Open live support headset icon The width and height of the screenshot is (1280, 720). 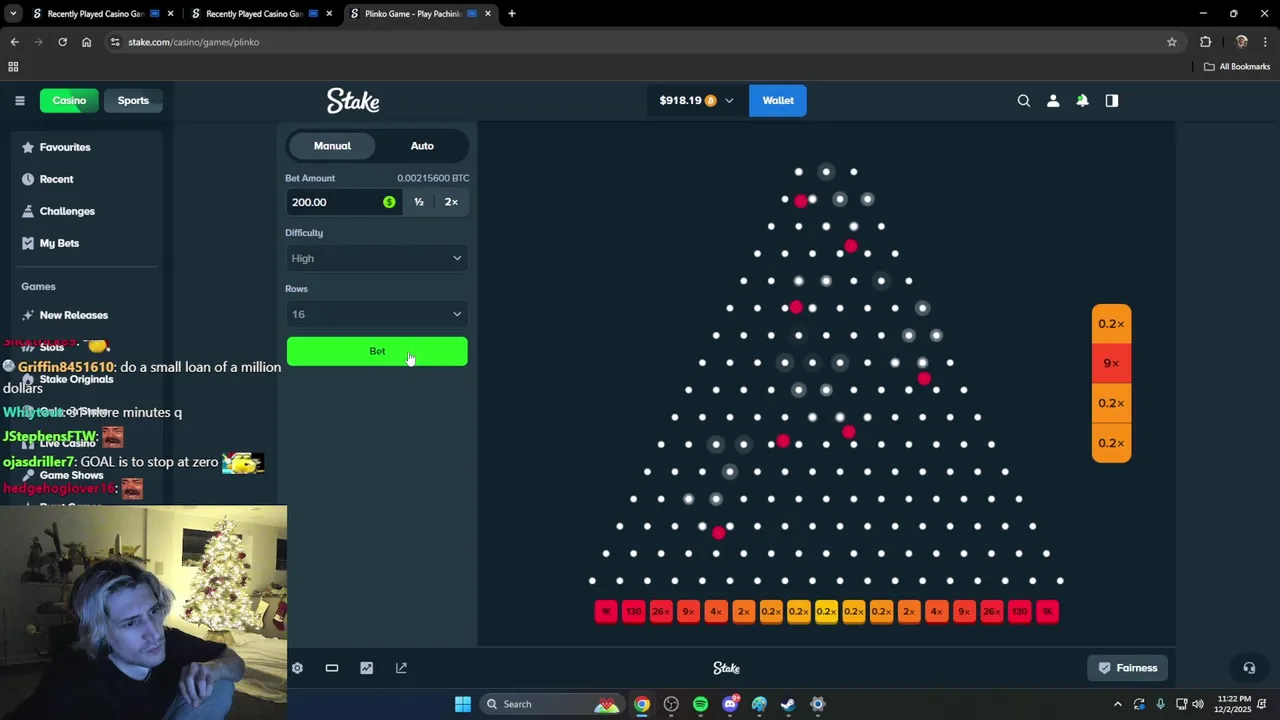coord(1249,668)
